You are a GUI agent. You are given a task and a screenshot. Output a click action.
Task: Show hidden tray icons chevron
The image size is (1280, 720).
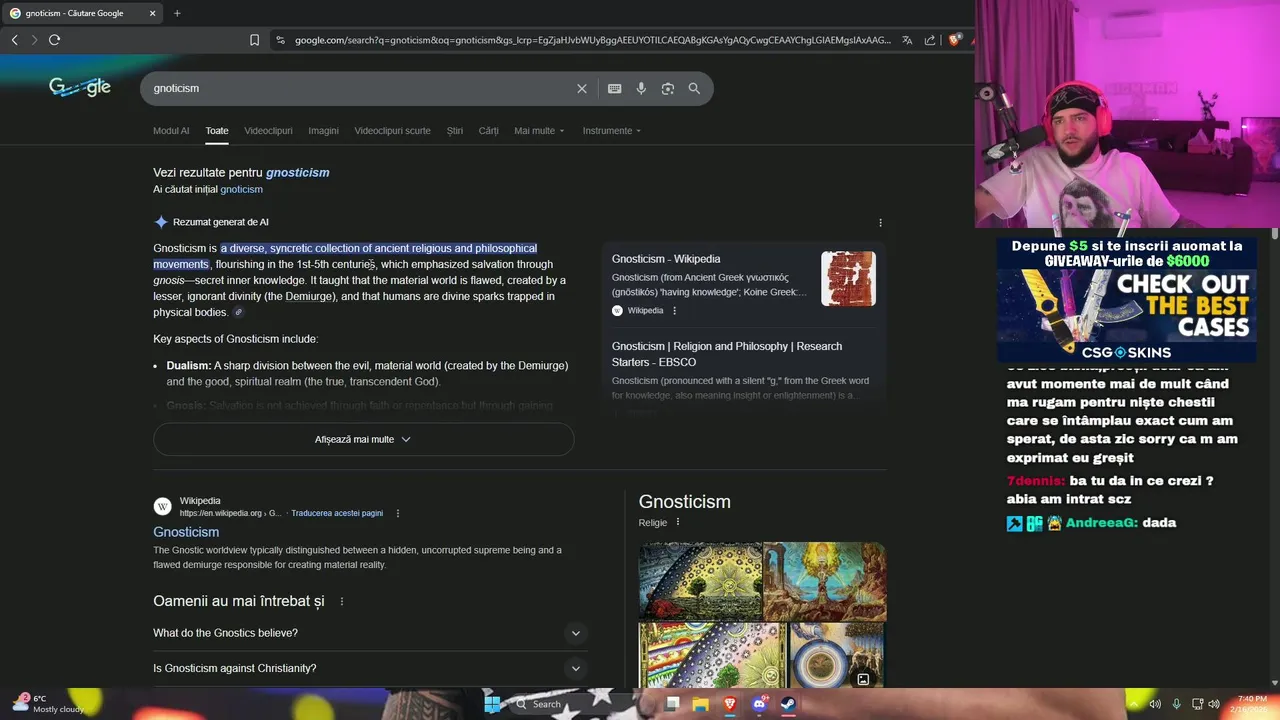[x=1136, y=704]
